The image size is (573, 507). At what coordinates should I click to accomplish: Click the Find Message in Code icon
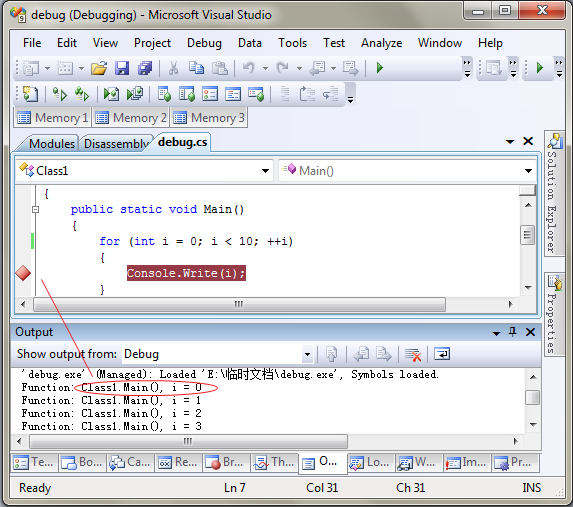point(331,354)
